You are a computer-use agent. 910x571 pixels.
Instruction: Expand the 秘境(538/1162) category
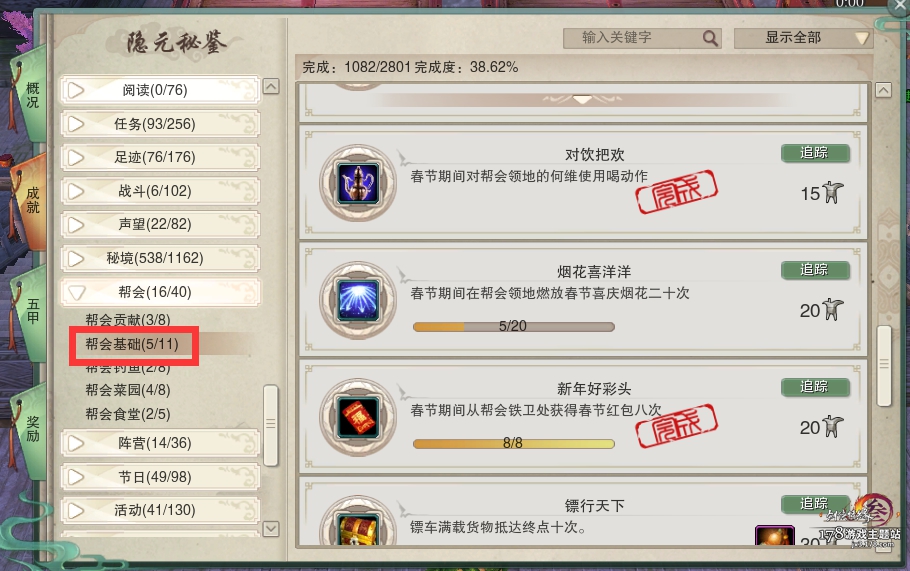pyautogui.click(x=160, y=258)
